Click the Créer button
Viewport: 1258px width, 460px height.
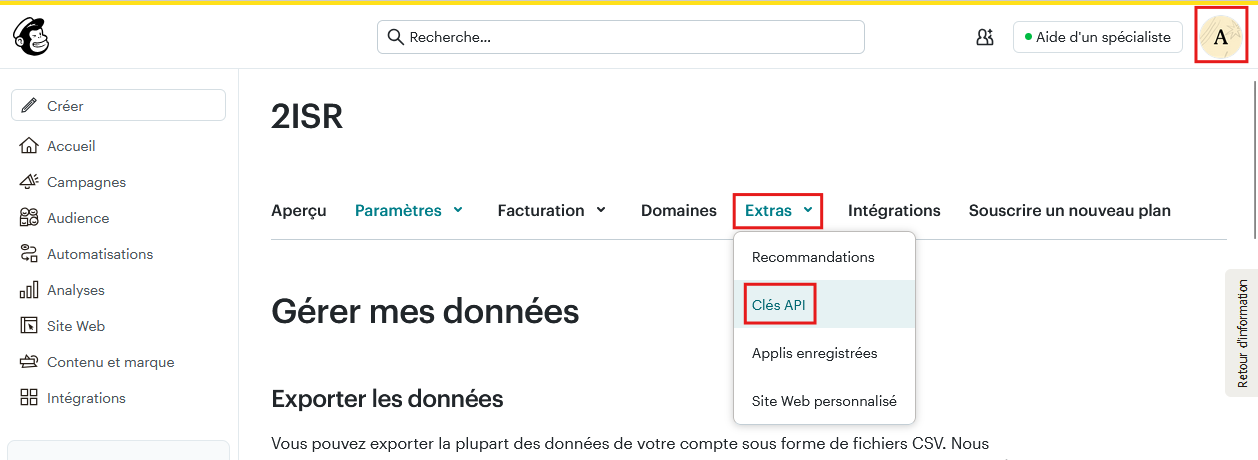coord(118,105)
